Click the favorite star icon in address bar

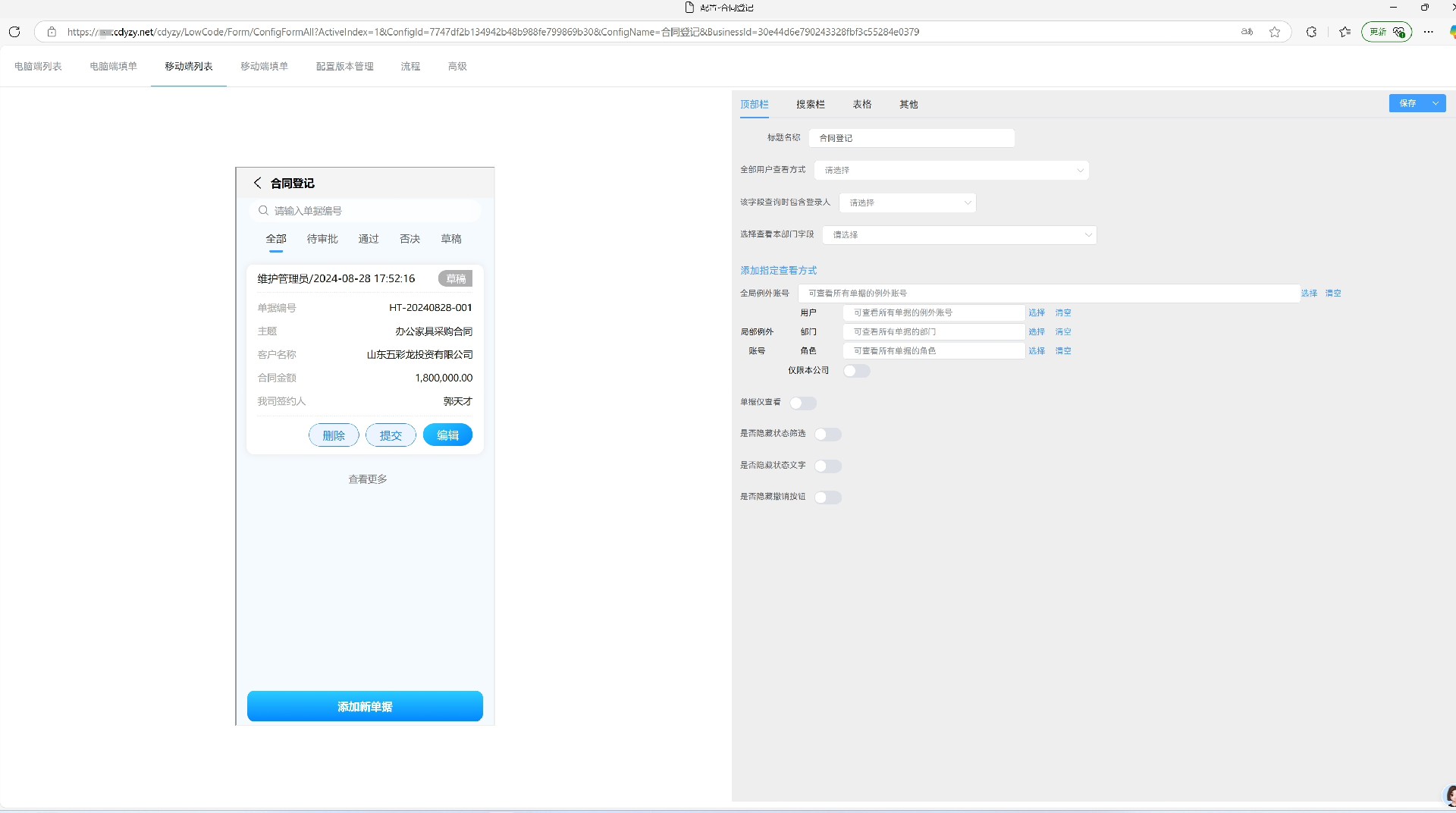pyautogui.click(x=1275, y=32)
